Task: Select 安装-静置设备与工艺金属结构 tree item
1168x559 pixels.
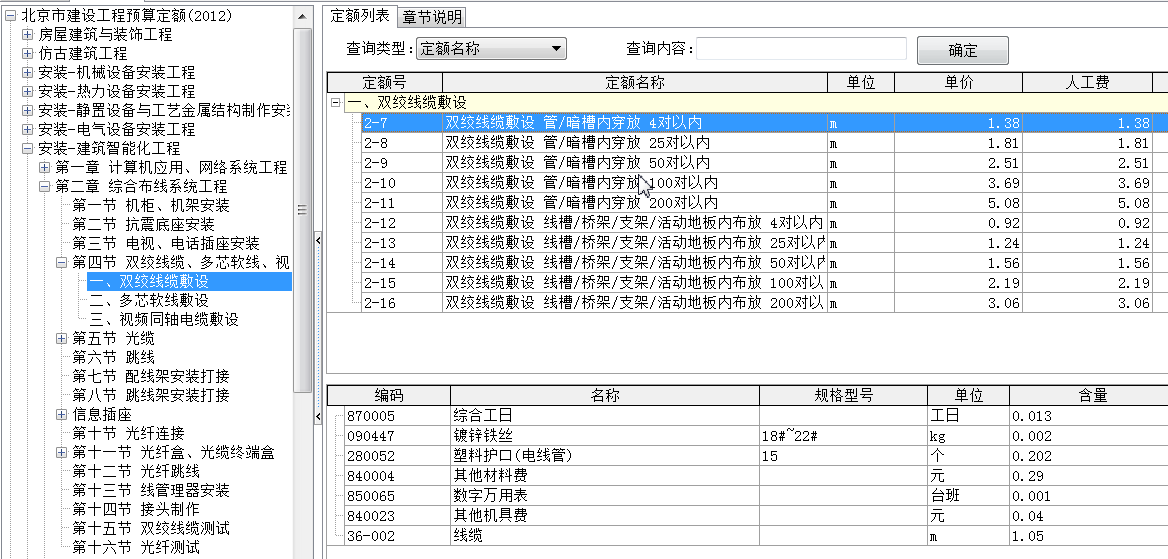Action: [164, 110]
